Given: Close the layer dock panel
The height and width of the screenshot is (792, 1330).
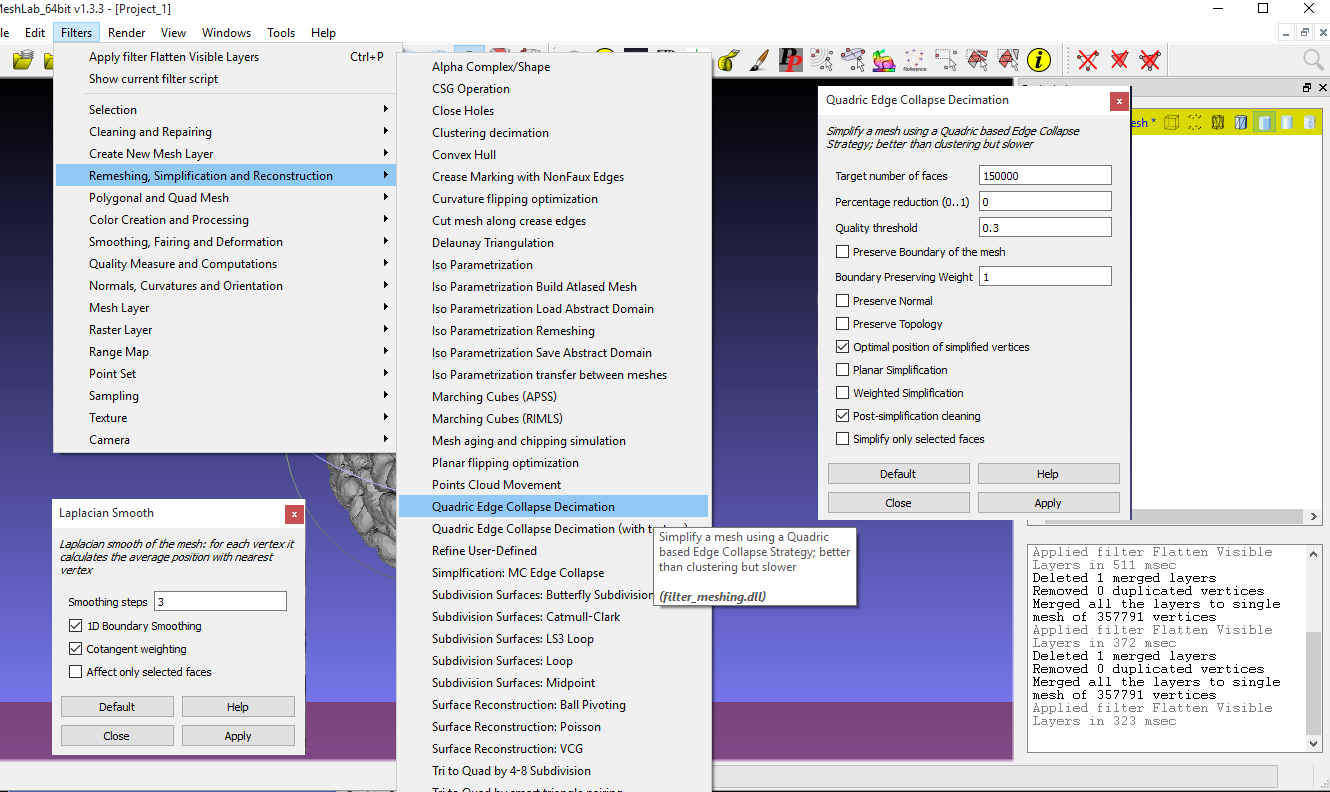Looking at the screenshot, I should 1321,88.
